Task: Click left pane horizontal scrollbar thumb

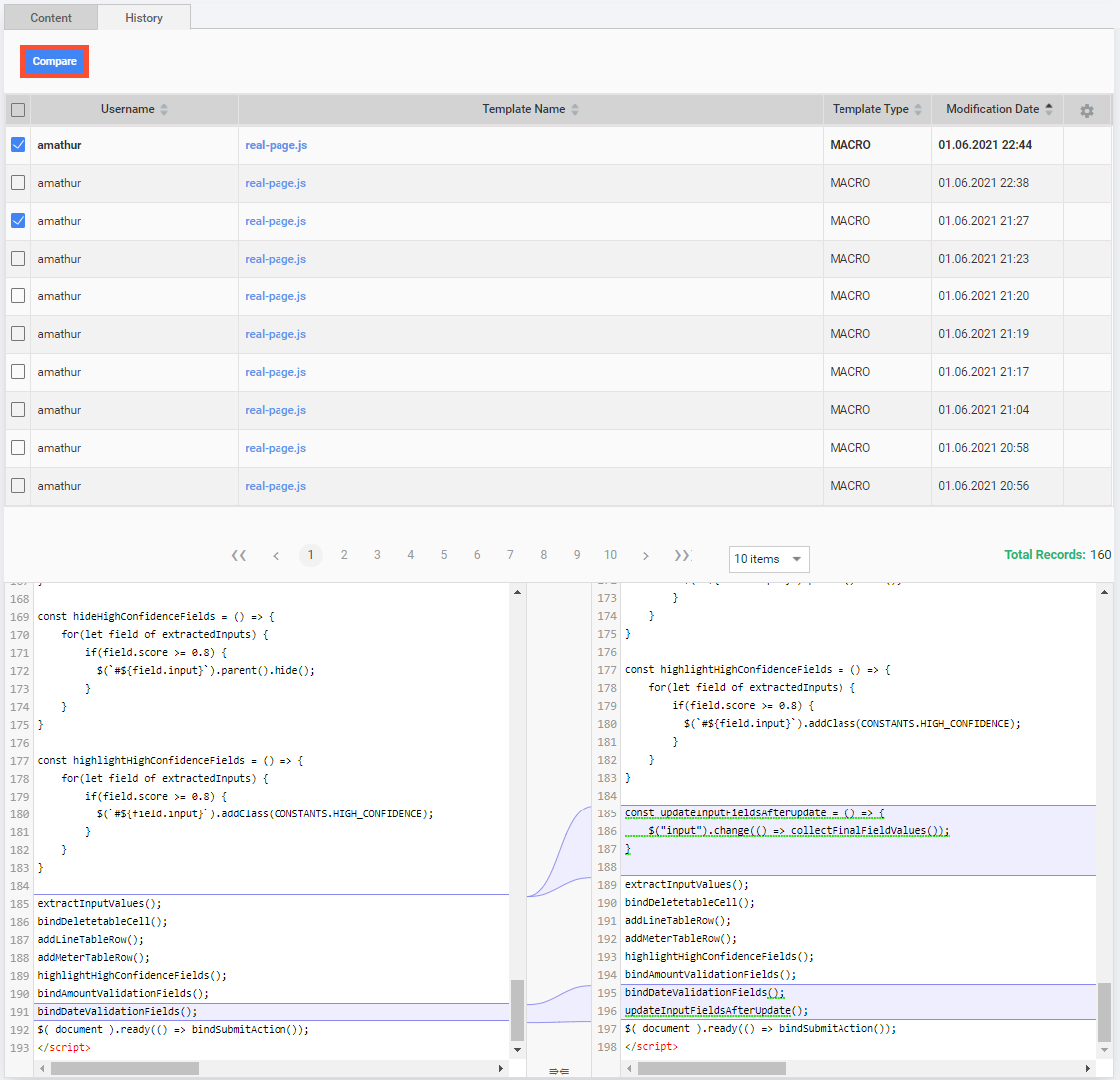Action: click(x=125, y=1069)
